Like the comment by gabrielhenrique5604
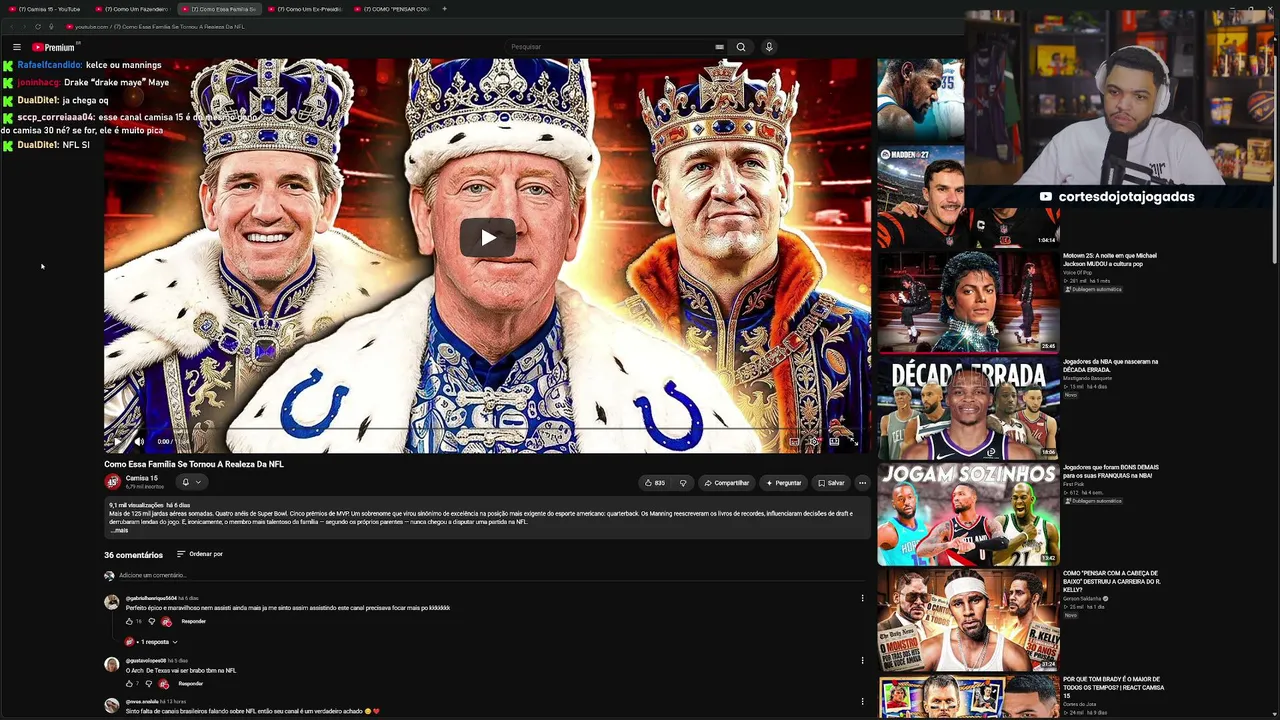This screenshot has width=1280, height=720. [x=130, y=622]
